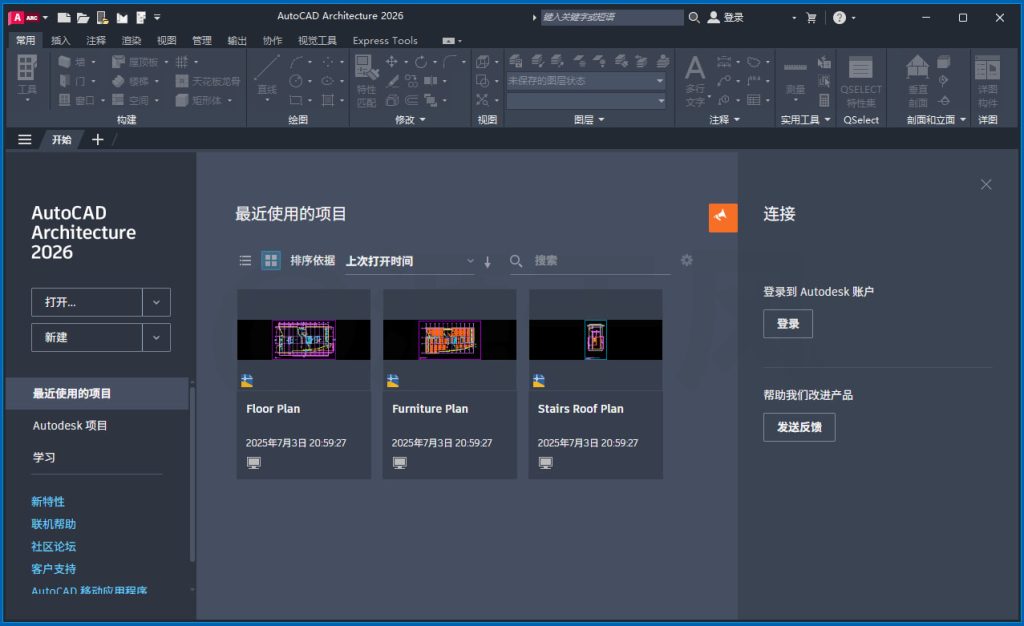Click the QSELECT property set icon
The height and width of the screenshot is (626, 1024).
coord(860,81)
